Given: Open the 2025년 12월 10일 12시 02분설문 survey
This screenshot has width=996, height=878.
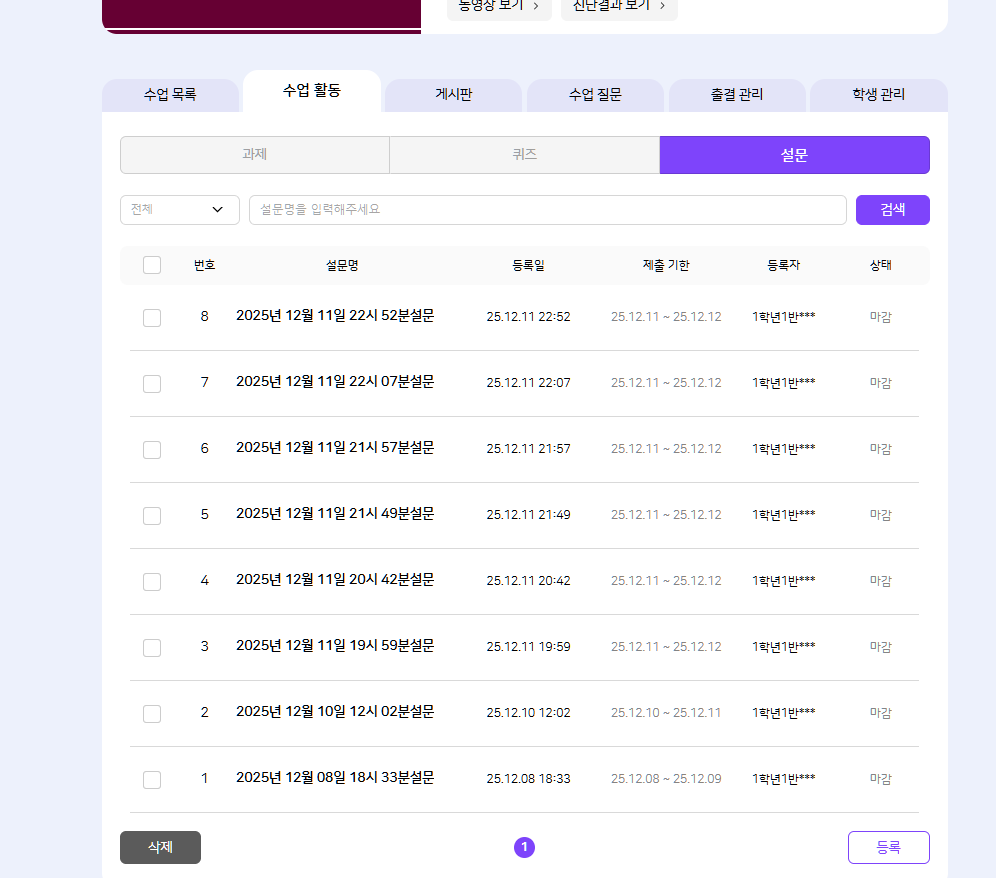Looking at the screenshot, I should point(335,712).
